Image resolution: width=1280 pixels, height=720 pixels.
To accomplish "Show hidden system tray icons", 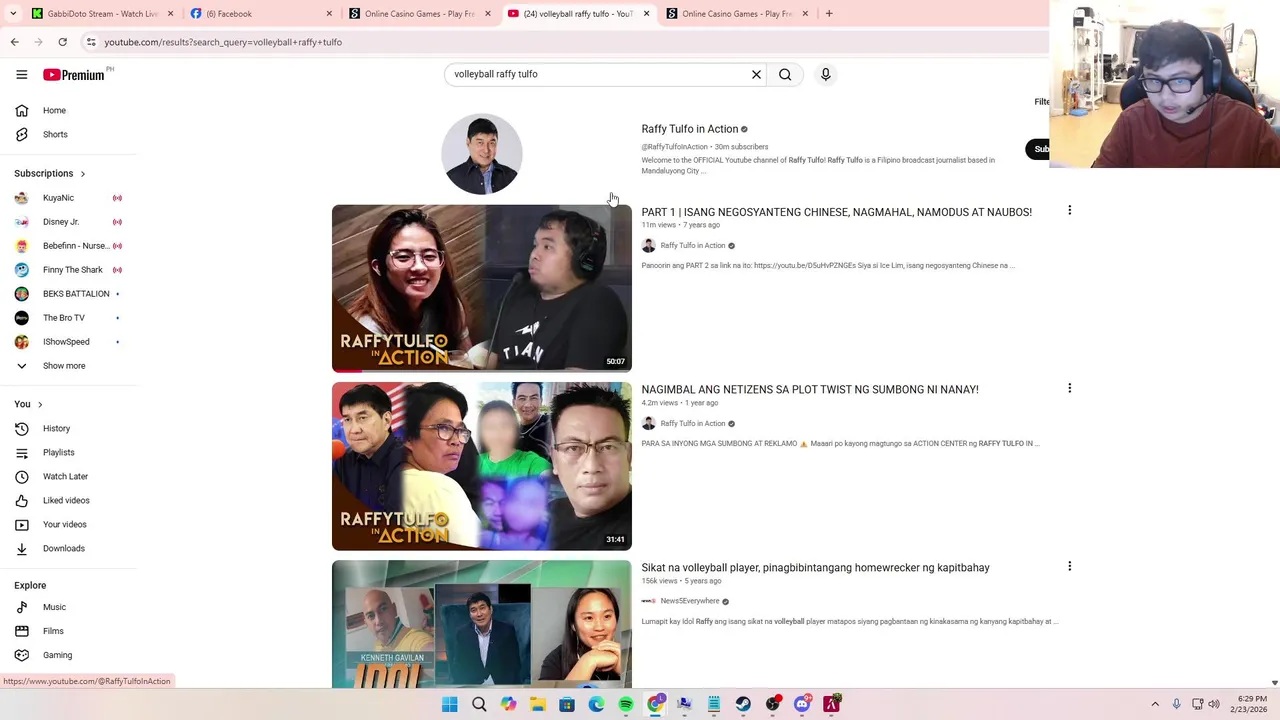I will (x=1155, y=705).
